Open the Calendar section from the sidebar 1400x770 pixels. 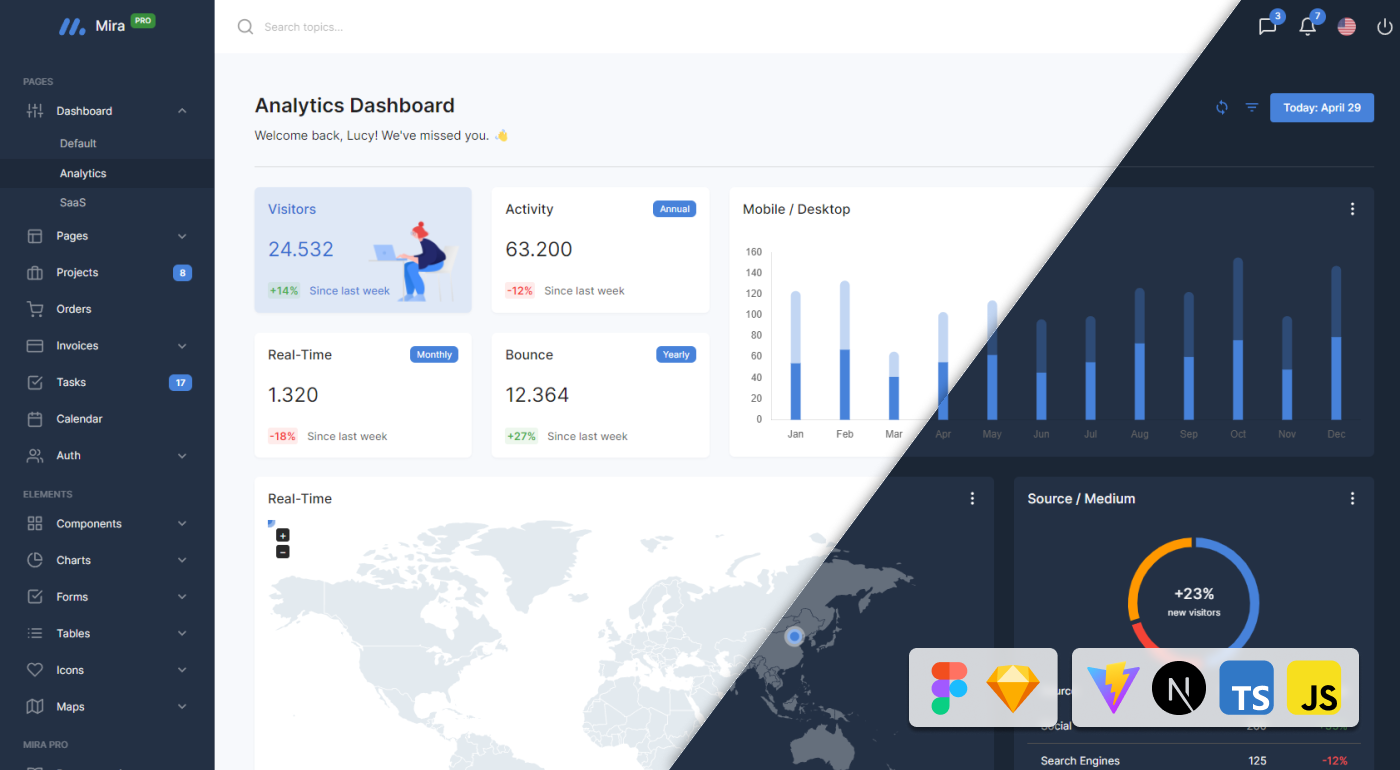tap(80, 418)
